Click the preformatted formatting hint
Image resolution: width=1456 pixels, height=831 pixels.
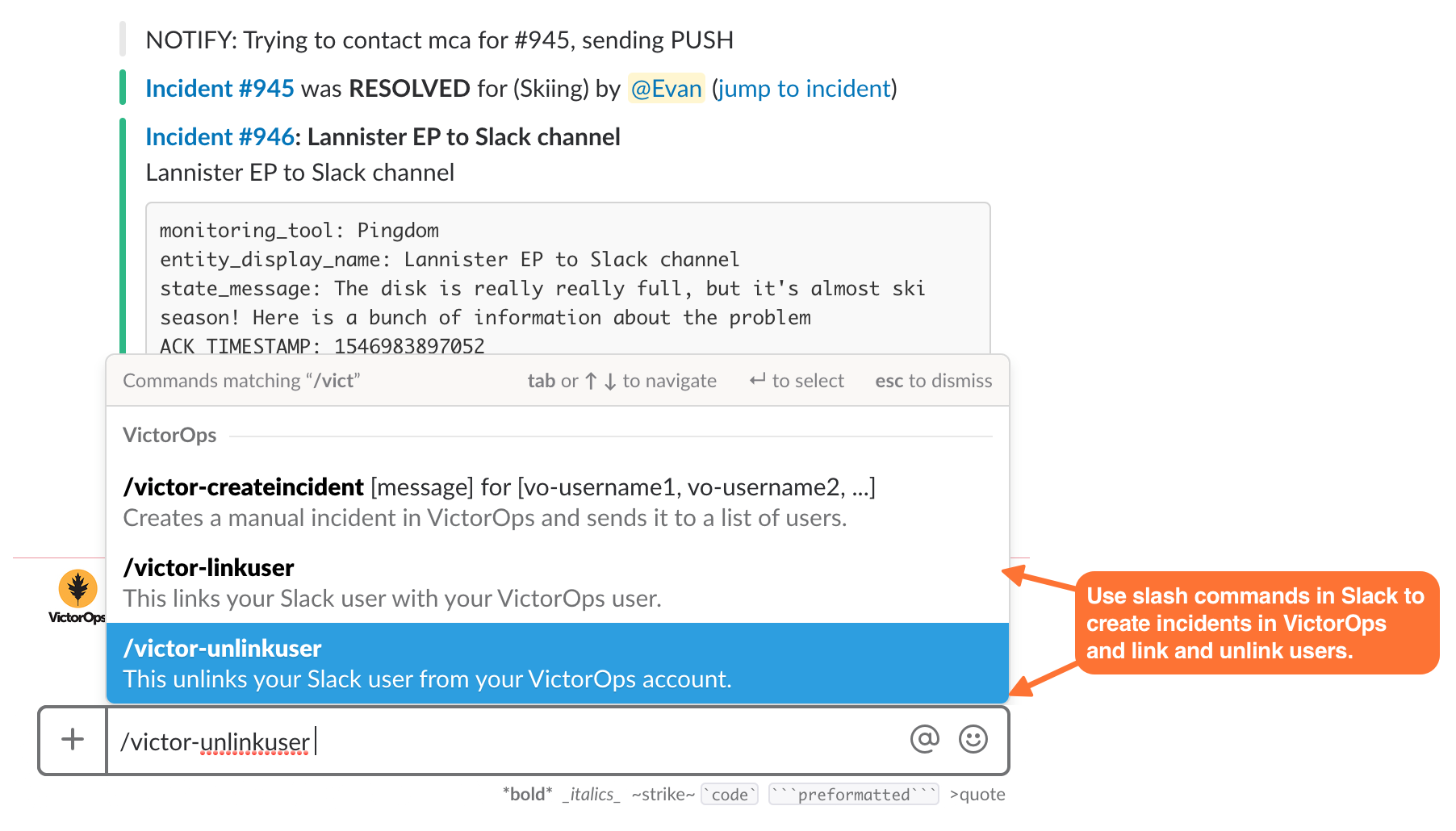pos(853,795)
